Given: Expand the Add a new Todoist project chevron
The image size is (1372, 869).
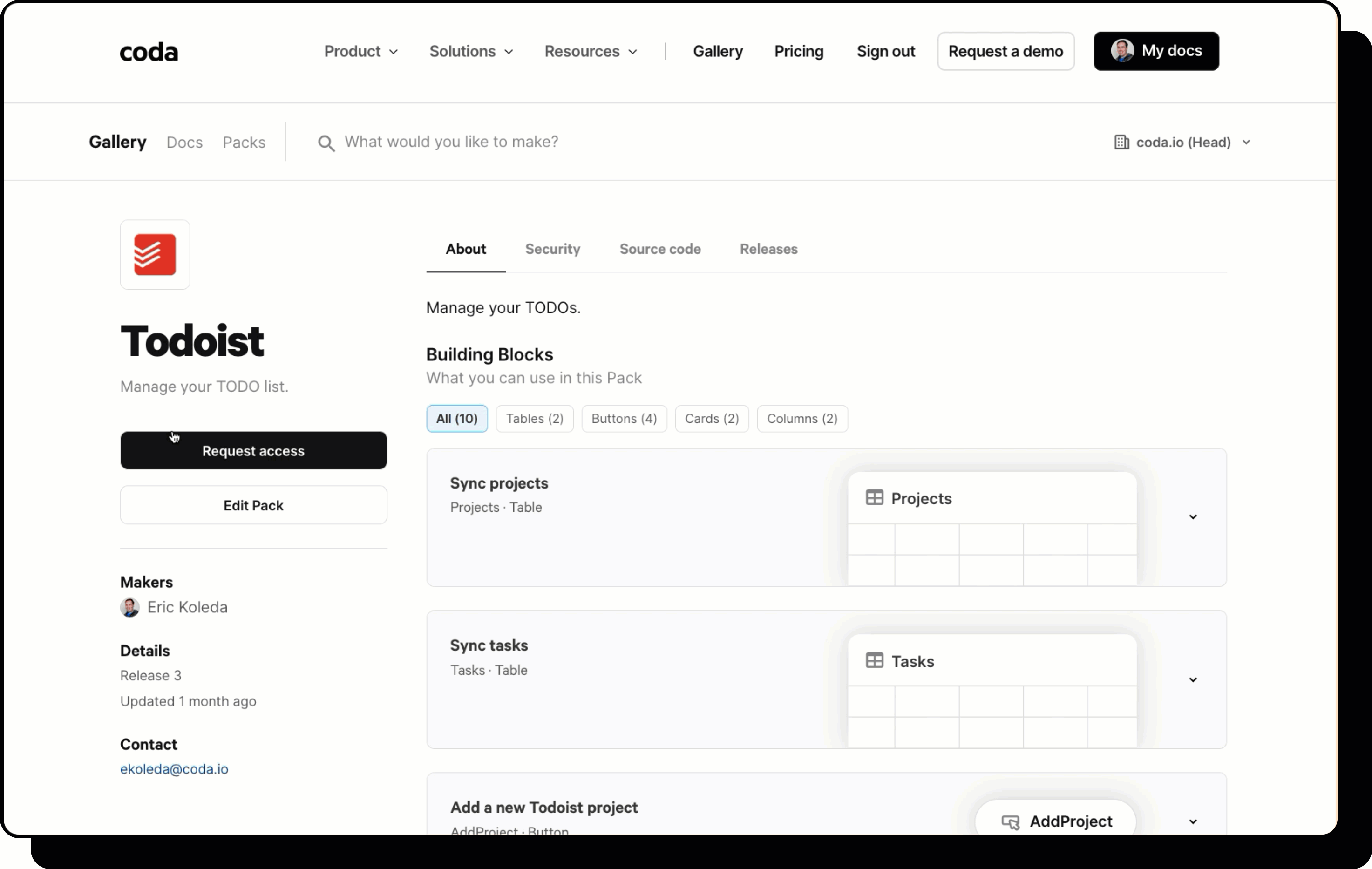Looking at the screenshot, I should pyautogui.click(x=1193, y=821).
